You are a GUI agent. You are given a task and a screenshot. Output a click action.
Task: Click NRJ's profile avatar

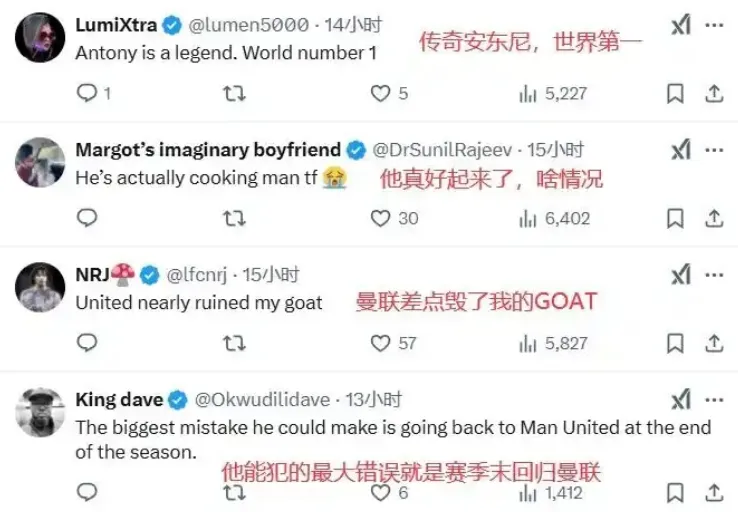(x=40, y=287)
